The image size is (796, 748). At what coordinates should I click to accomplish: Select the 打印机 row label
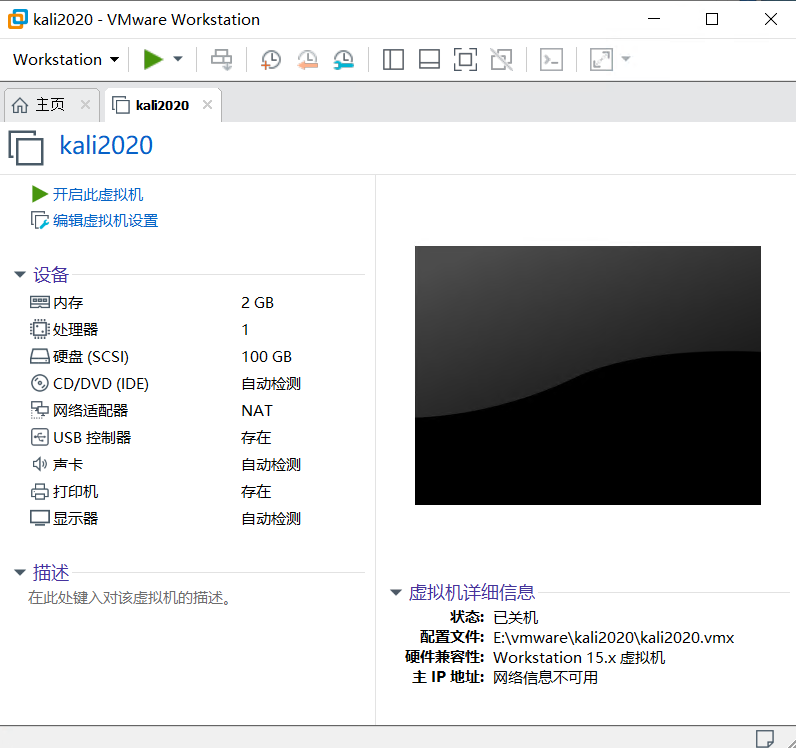(x=76, y=492)
